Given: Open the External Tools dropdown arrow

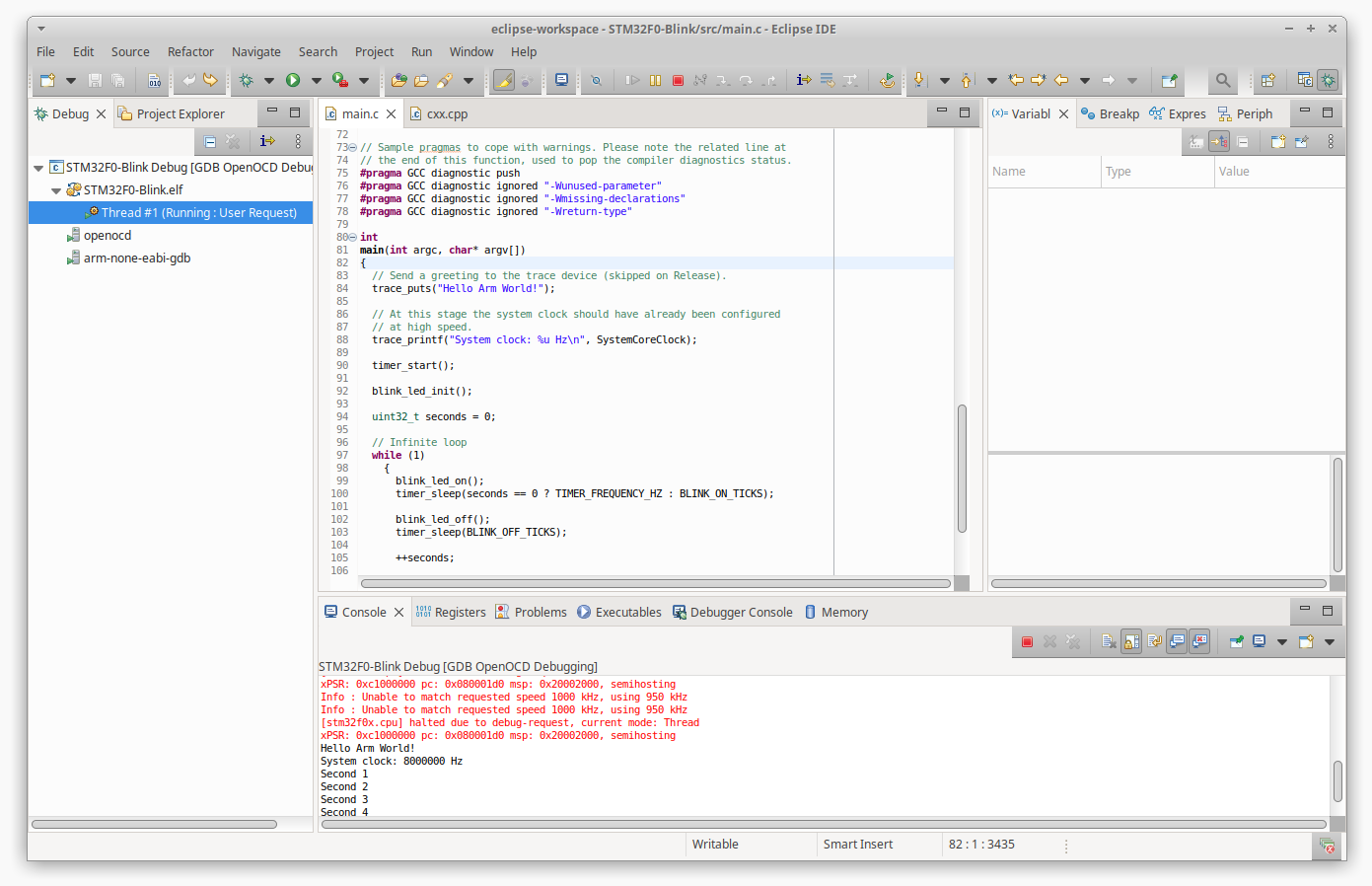Looking at the screenshot, I should 364,80.
